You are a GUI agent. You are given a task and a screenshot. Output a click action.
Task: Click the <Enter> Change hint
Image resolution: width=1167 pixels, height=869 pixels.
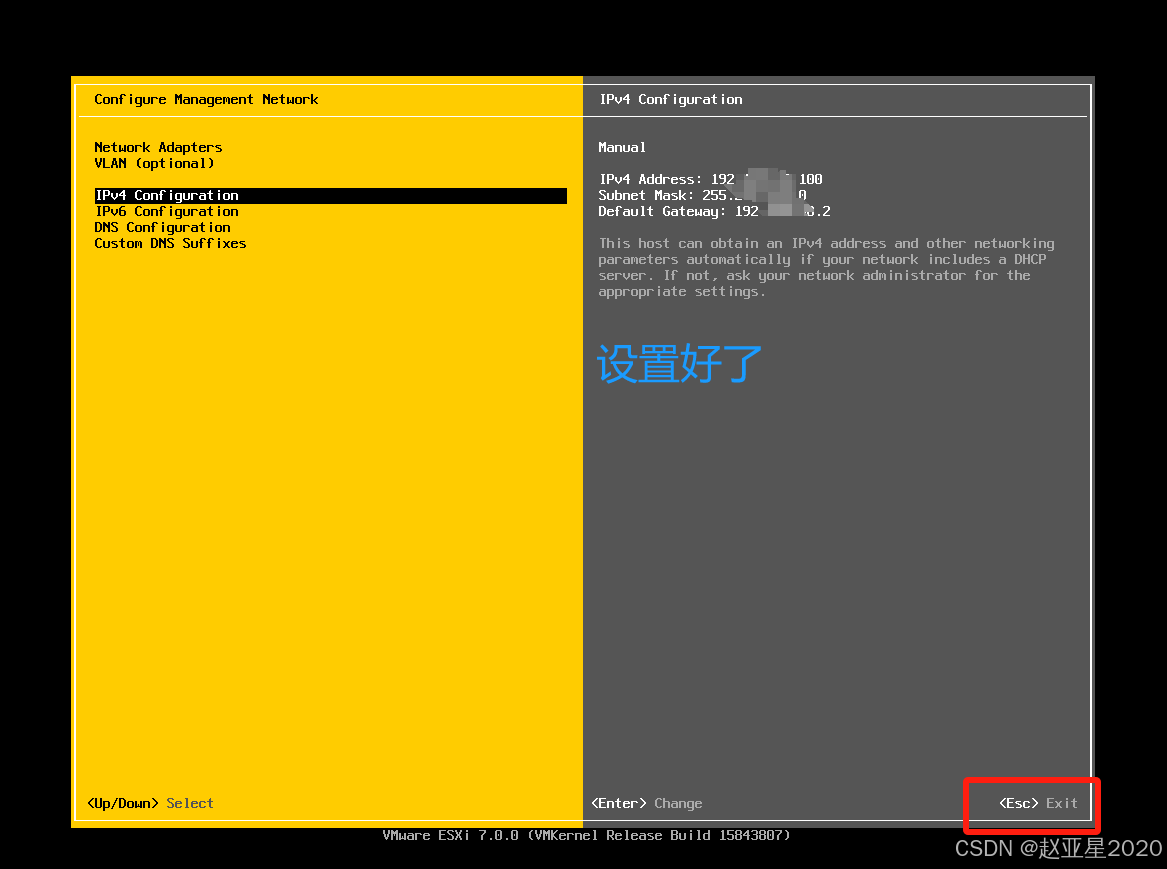click(x=647, y=804)
